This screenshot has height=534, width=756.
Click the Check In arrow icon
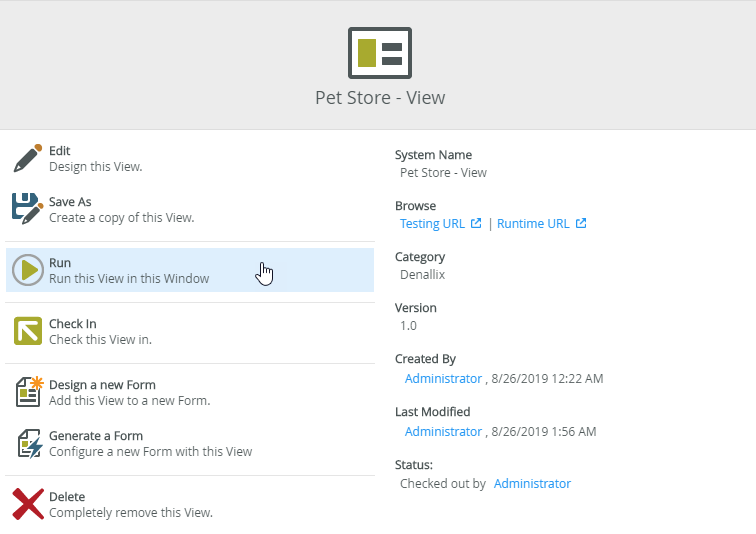[28, 331]
